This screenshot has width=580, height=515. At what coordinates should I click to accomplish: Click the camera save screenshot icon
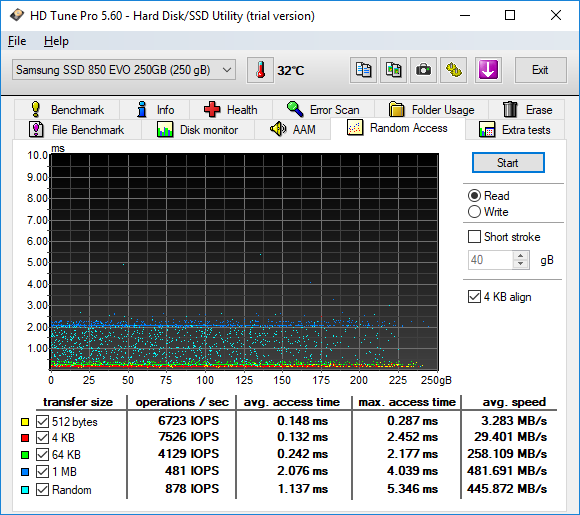click(x=423, y=70)
